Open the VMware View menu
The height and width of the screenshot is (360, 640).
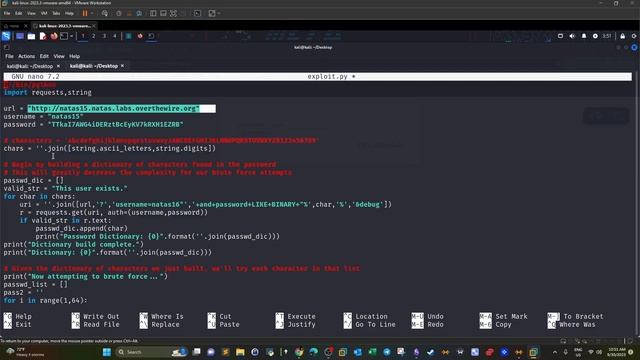[x=31, y=13]
